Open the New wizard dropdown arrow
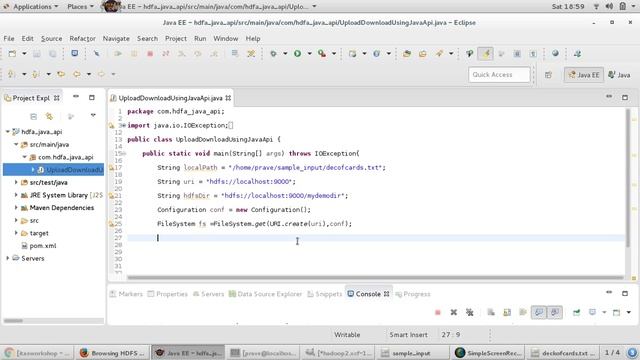Screen dimensions: 640x360 (x=24, y=53)
